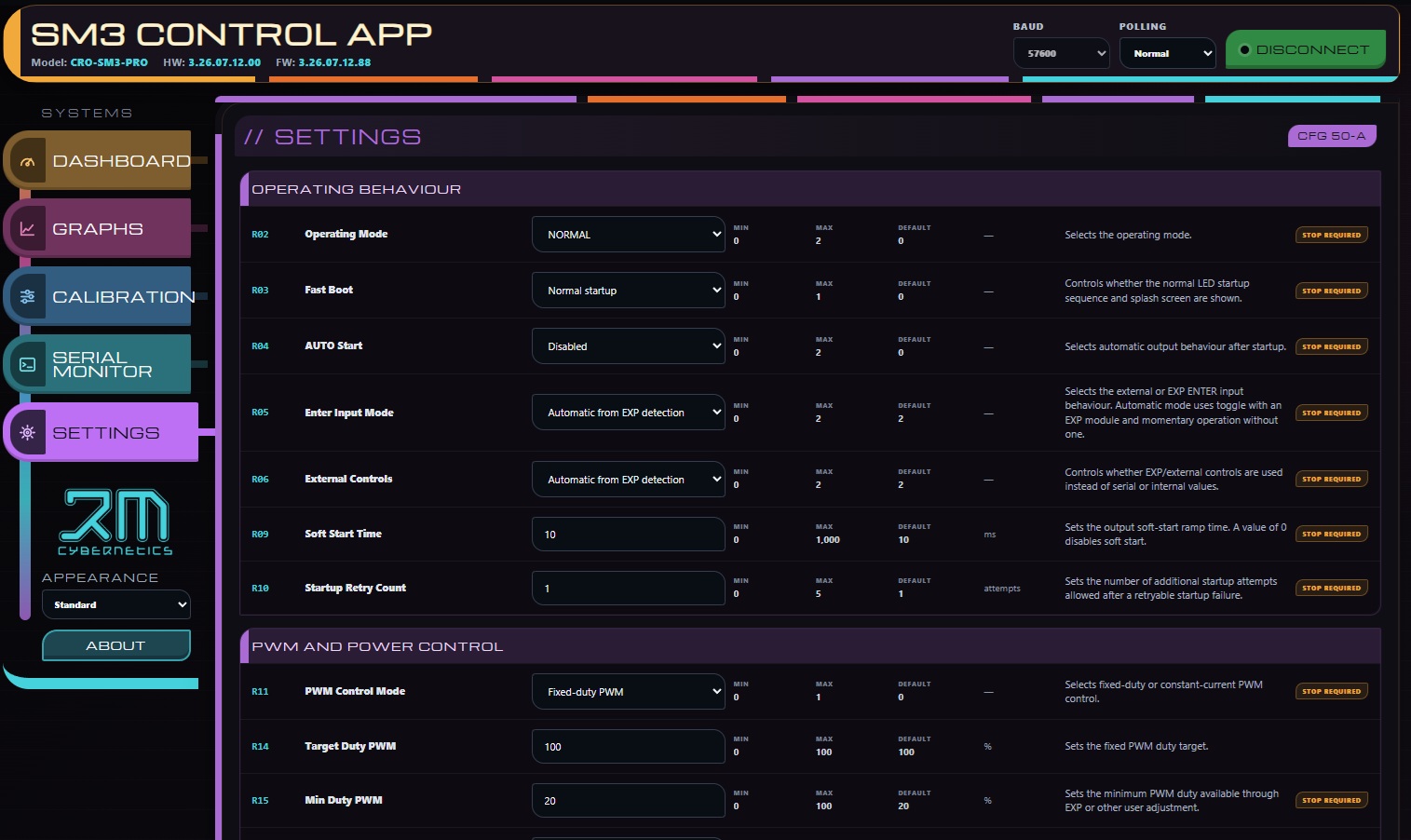Click Stop Required badge for Min Duty PWM
Viewport: 1411px width, 840px height.
coord(1332,801)
